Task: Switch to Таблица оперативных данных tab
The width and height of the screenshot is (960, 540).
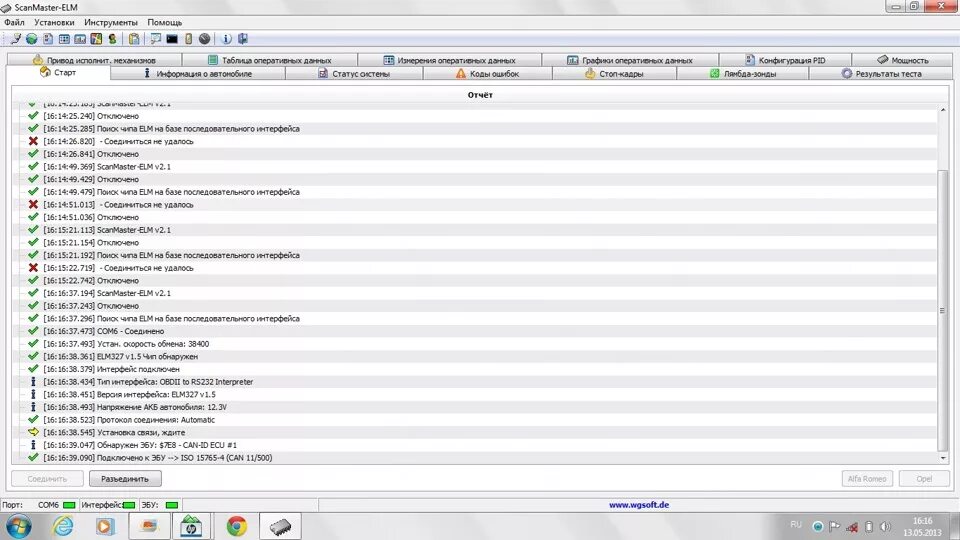Action: (x=269, y=60)
